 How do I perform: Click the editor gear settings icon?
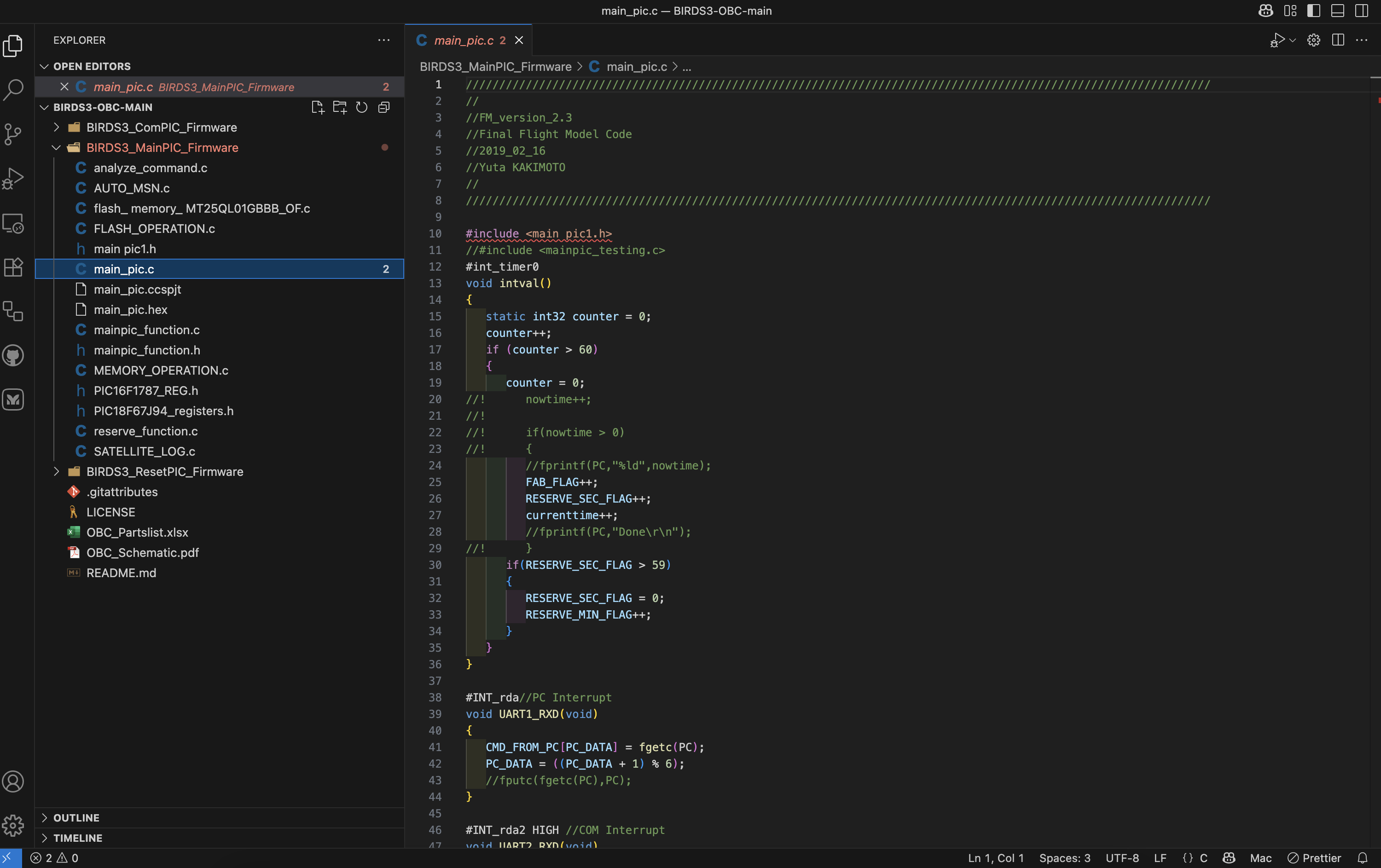pyautogui.click(x=1314, y=40)
